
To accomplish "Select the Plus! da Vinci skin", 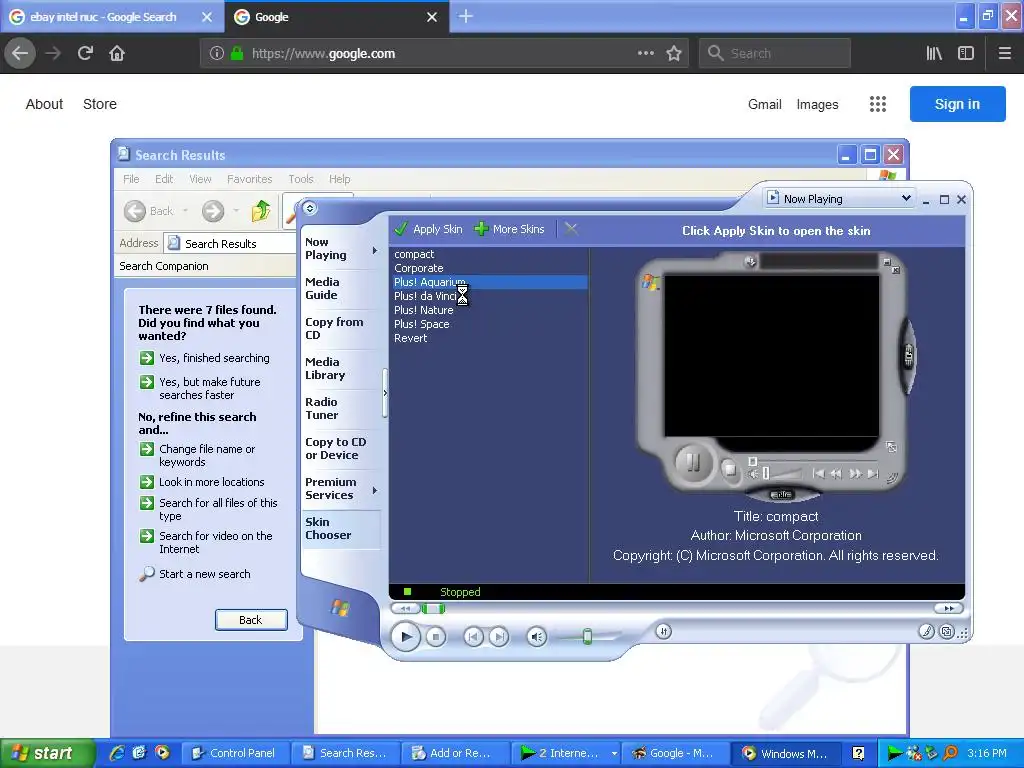I will 425,296.
